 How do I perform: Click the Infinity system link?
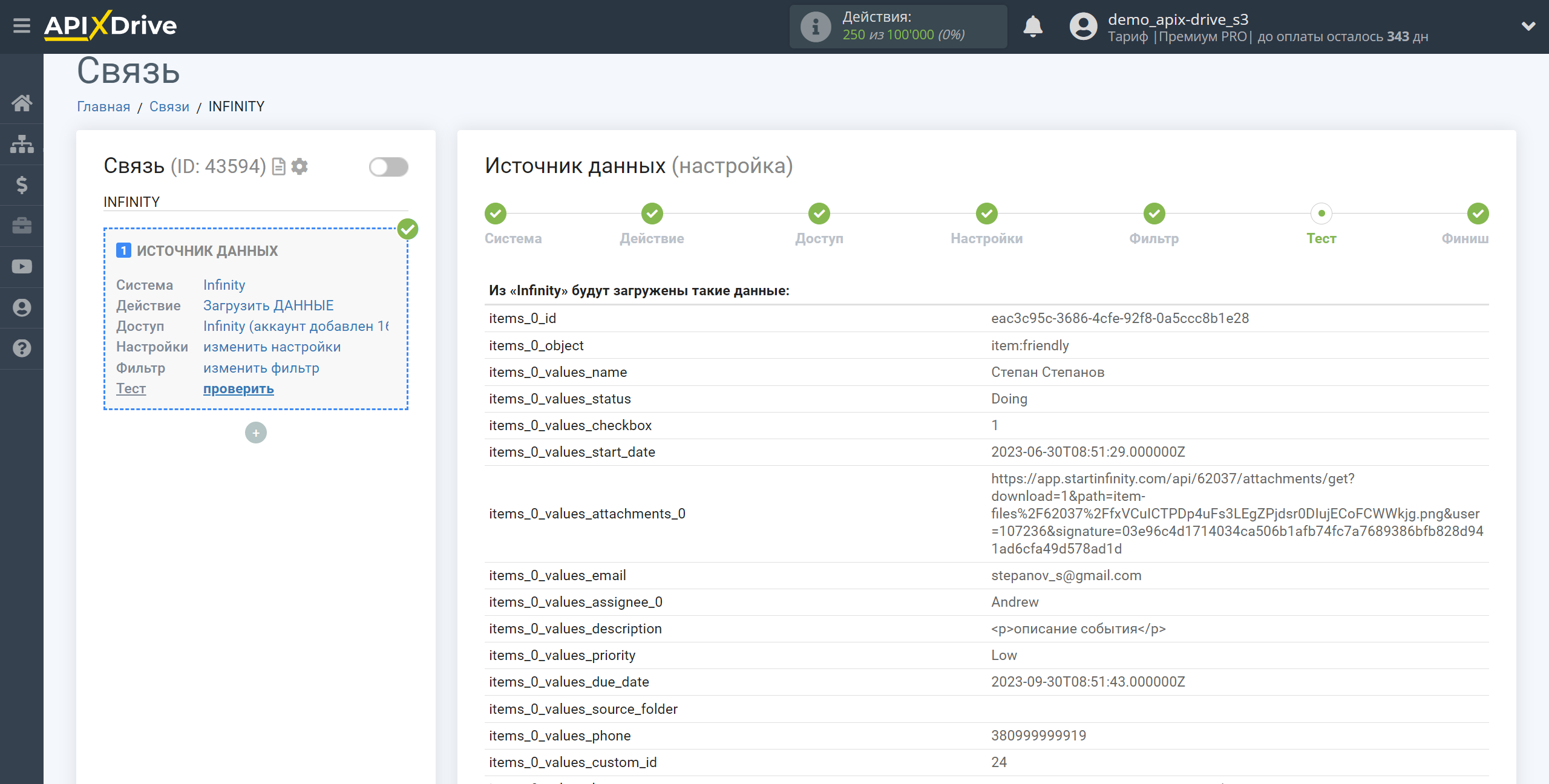click(x=224, y=285)
